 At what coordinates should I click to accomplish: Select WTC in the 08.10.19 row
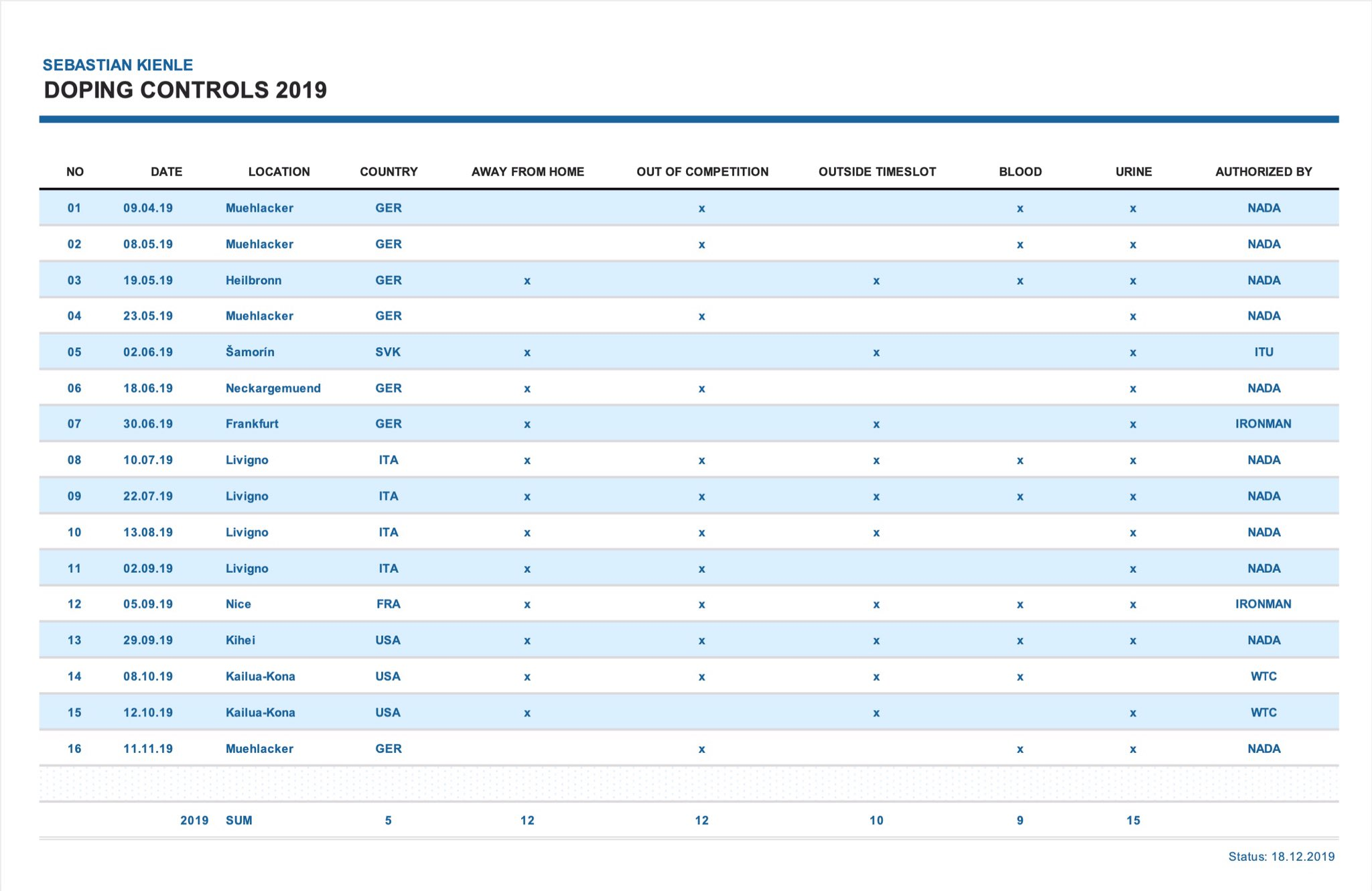coord(1264,676)
